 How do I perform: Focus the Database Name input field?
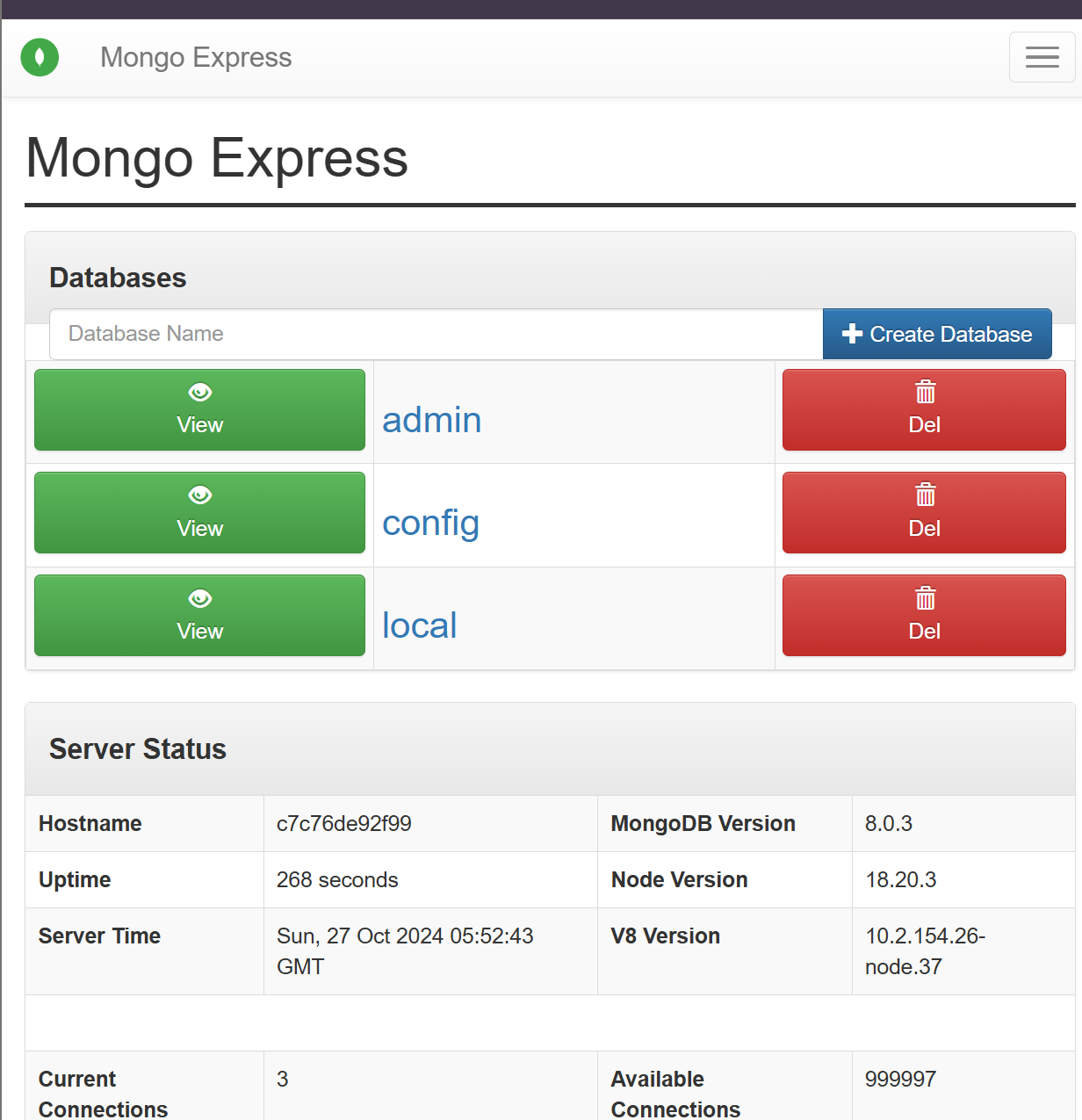pos(436,334)
